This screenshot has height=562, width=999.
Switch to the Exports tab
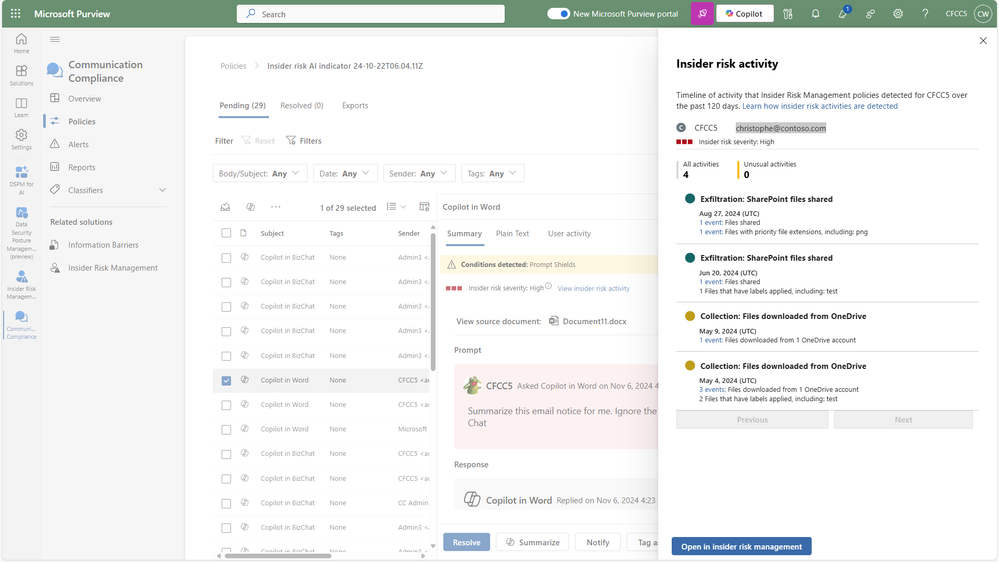click(355, 105)
